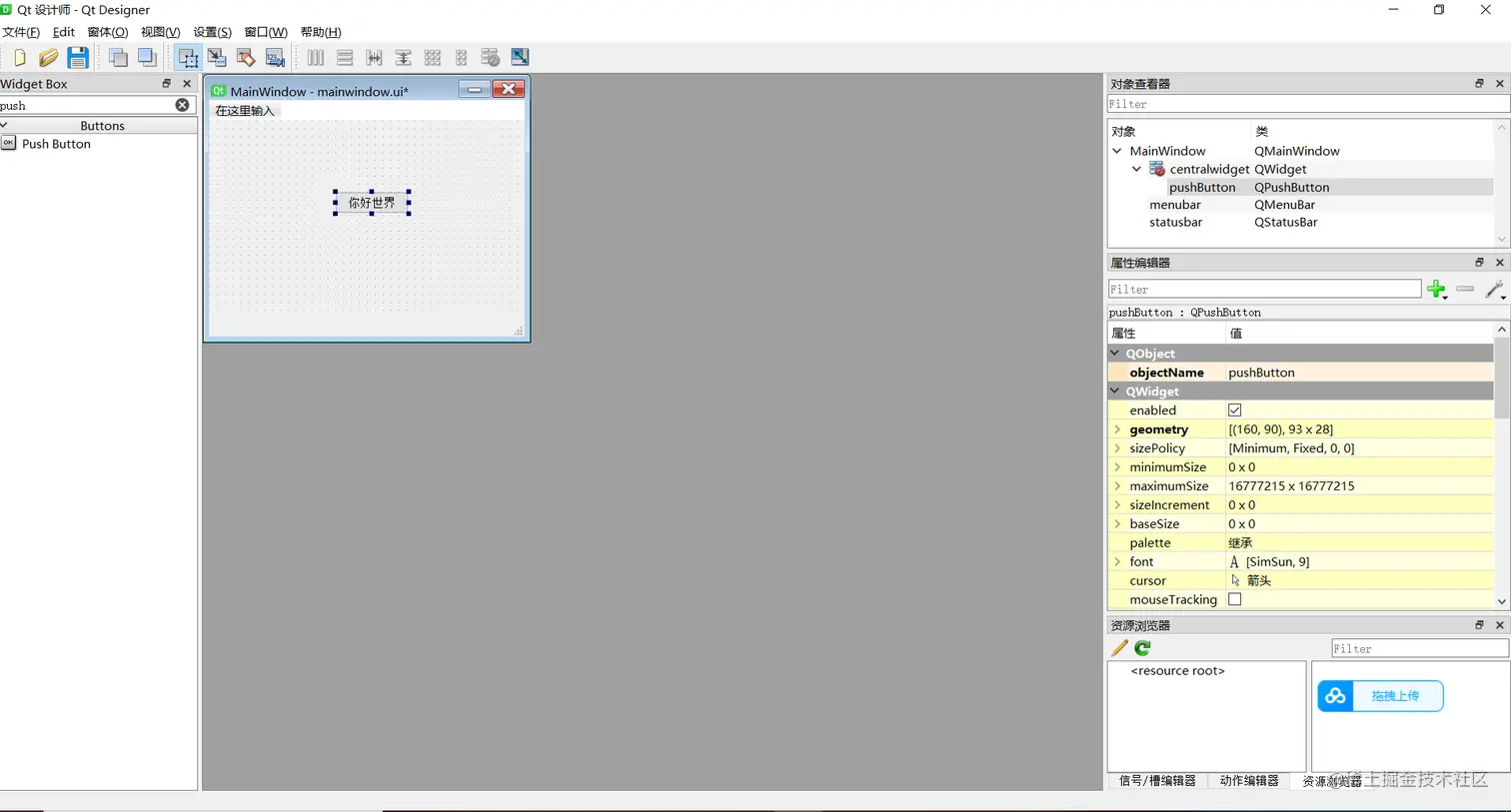Edit resources with the pencil icon
Screen dimensions: 1511x812
[1119, 648]
